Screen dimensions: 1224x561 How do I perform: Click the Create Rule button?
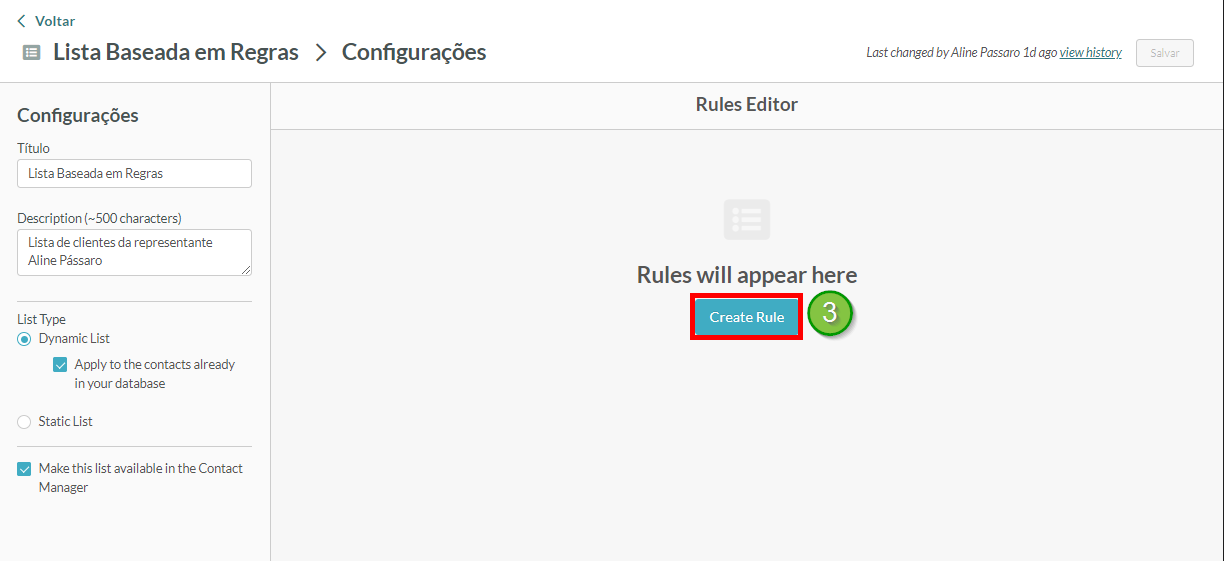pos(747,317)
